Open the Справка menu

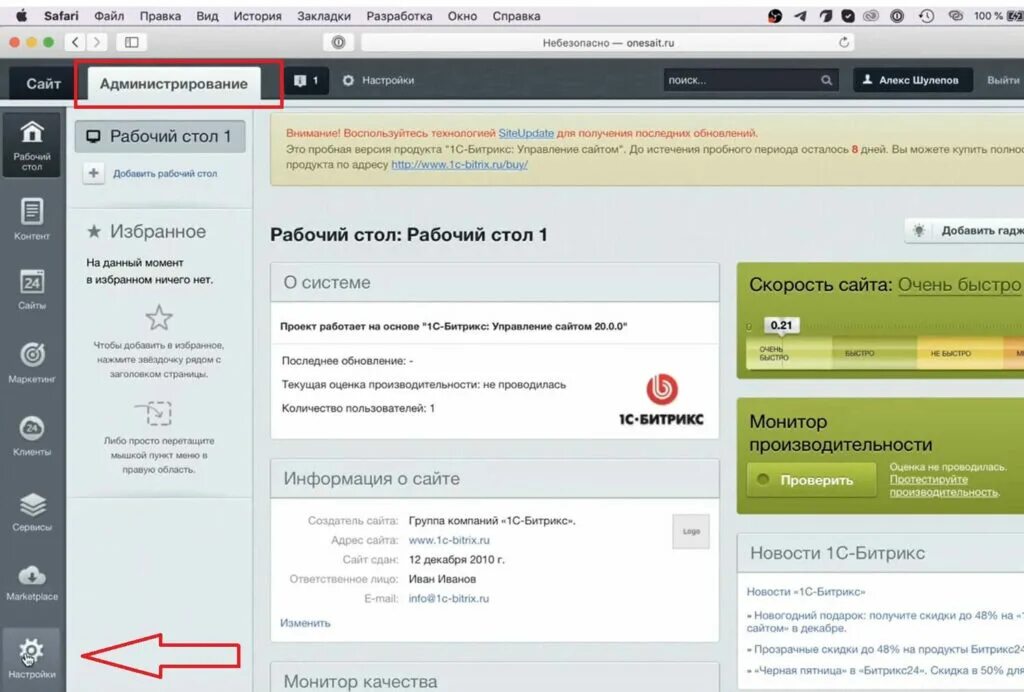click(x=516, y=16)
